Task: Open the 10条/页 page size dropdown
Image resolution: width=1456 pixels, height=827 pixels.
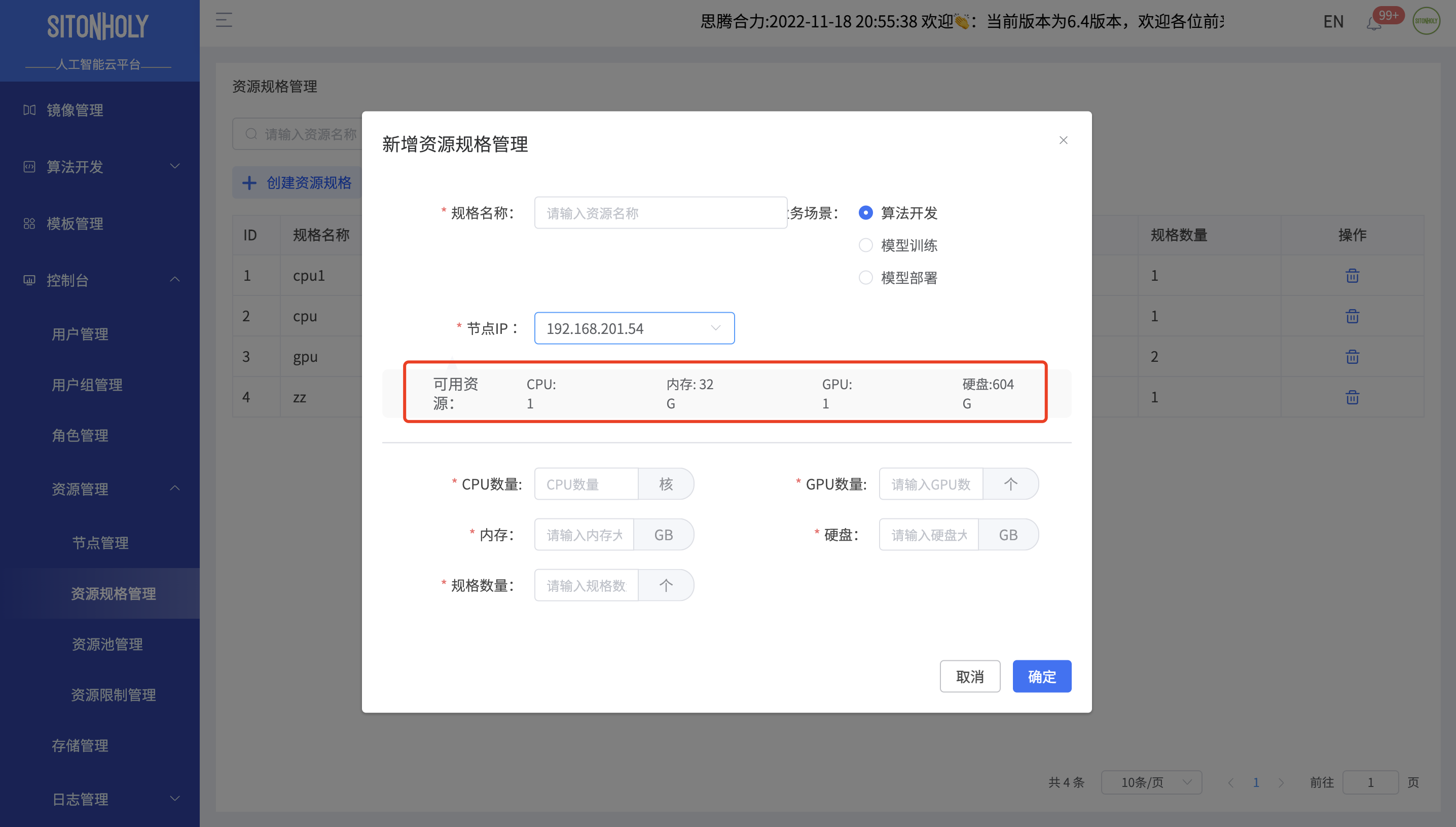Action: tap(1151, 782)
